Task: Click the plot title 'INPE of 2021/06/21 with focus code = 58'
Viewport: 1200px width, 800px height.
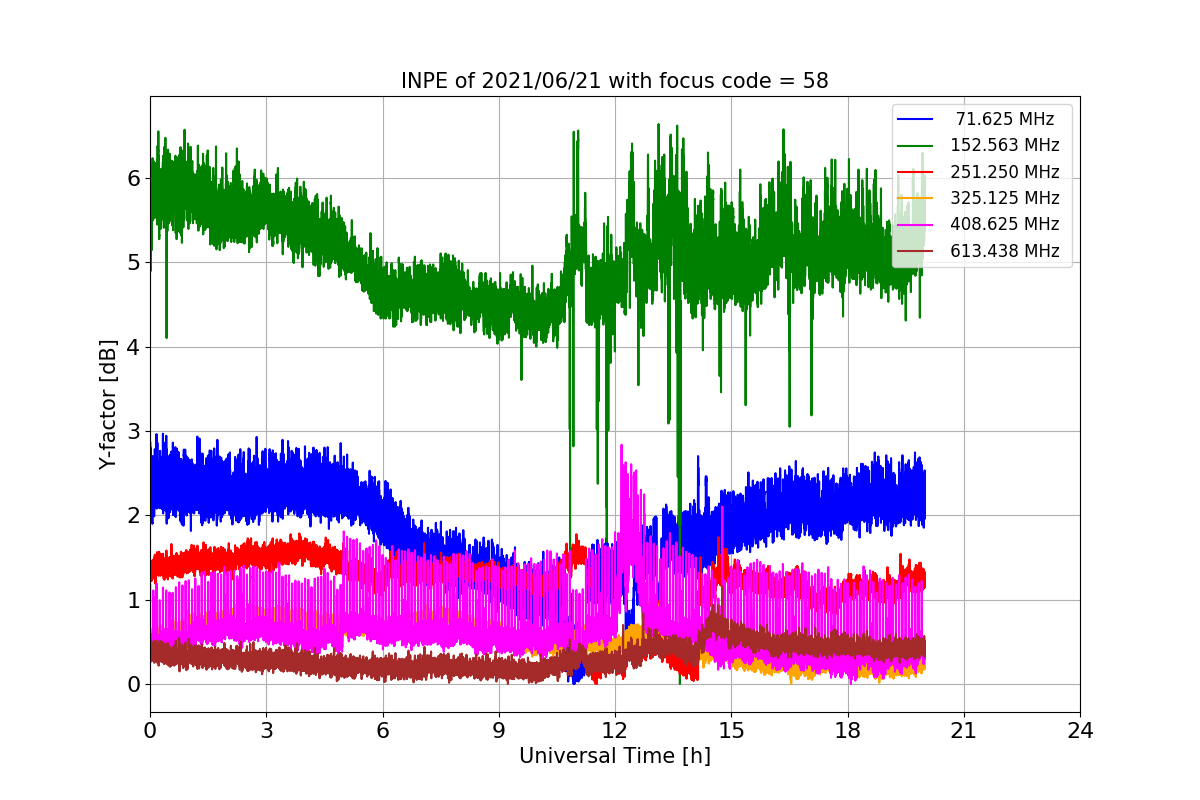Action: (x=614, y=81)
